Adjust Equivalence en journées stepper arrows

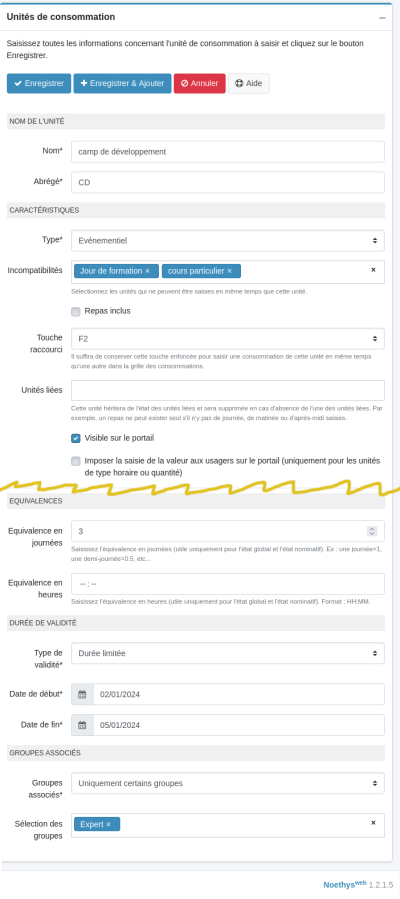372,531
